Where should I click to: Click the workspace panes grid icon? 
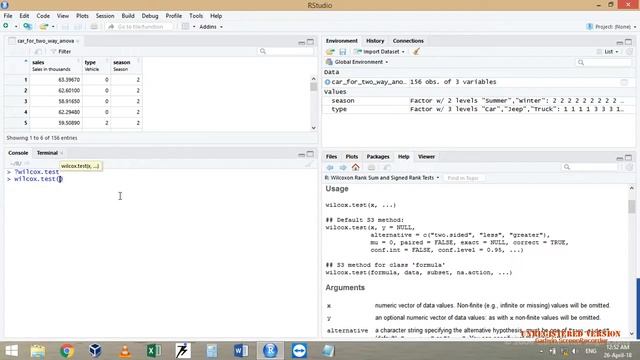click(x=185, y=27)
